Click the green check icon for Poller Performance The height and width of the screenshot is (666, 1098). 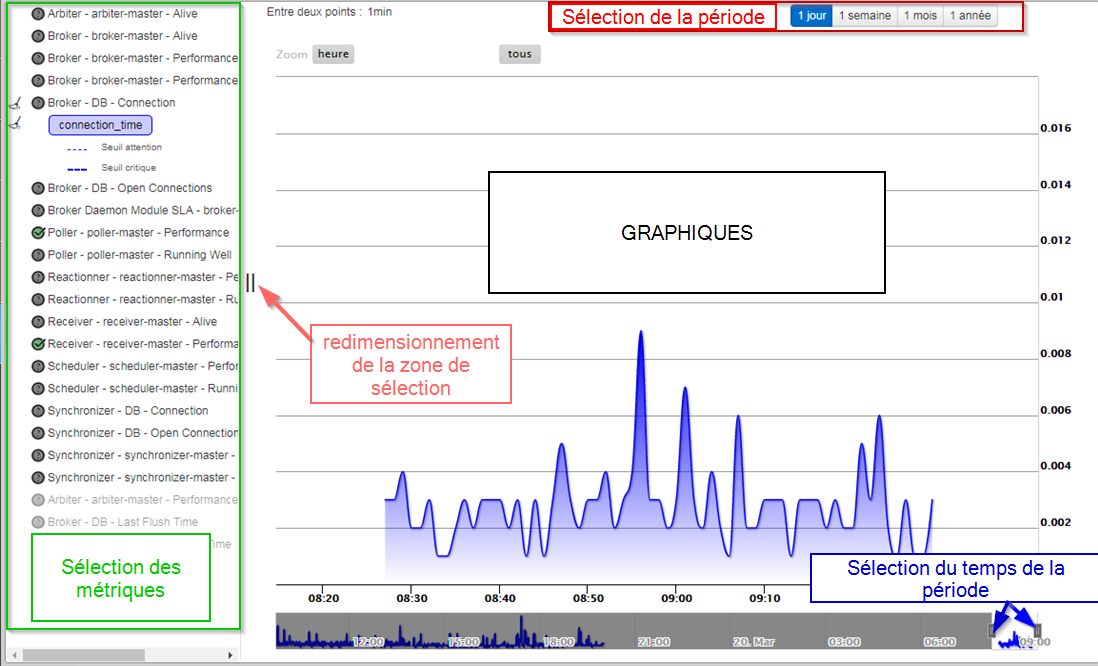coord(38,233)
